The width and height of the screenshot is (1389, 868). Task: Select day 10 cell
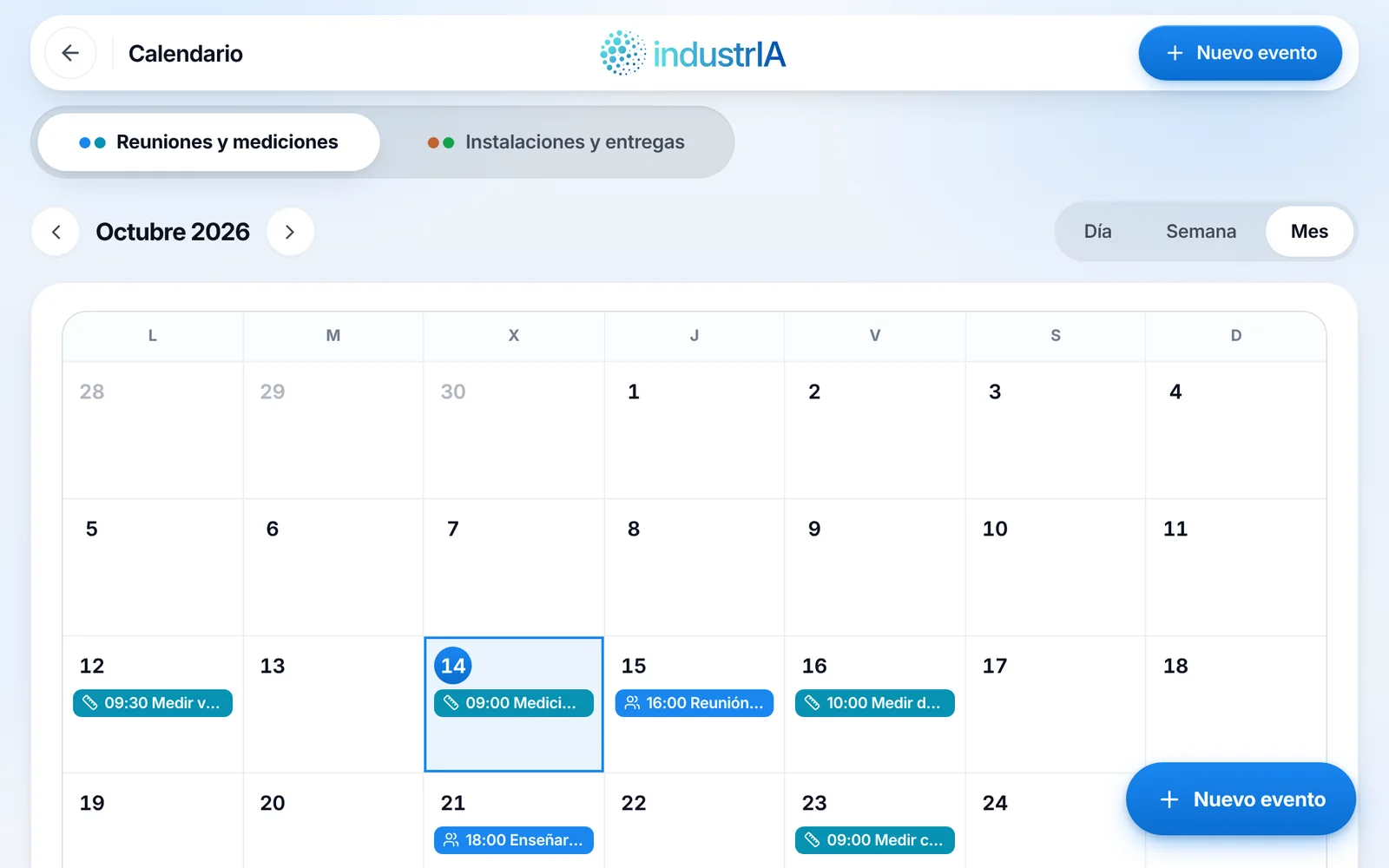[1056, 568]
